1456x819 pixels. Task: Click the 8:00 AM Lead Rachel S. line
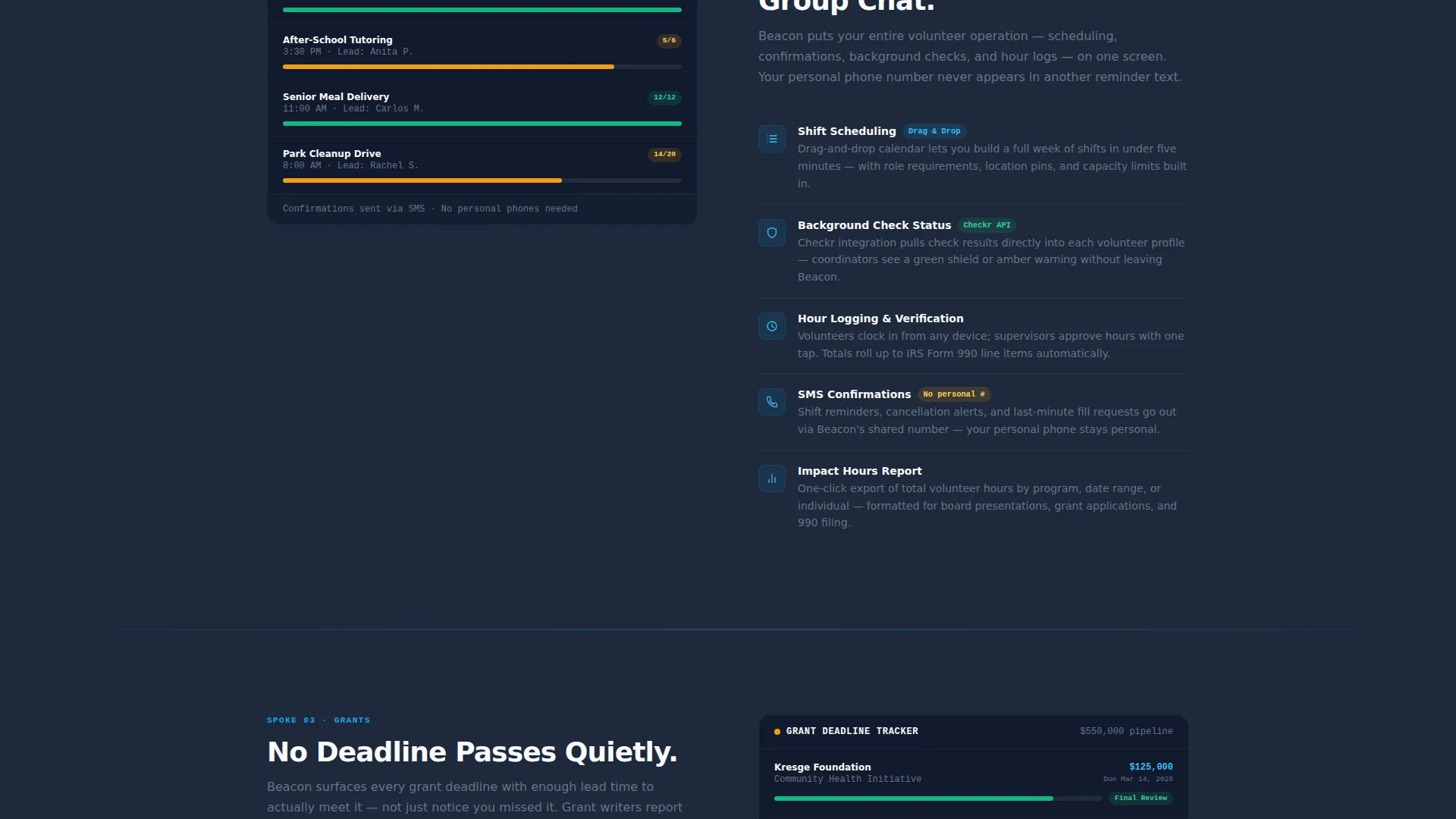[350, 165]
